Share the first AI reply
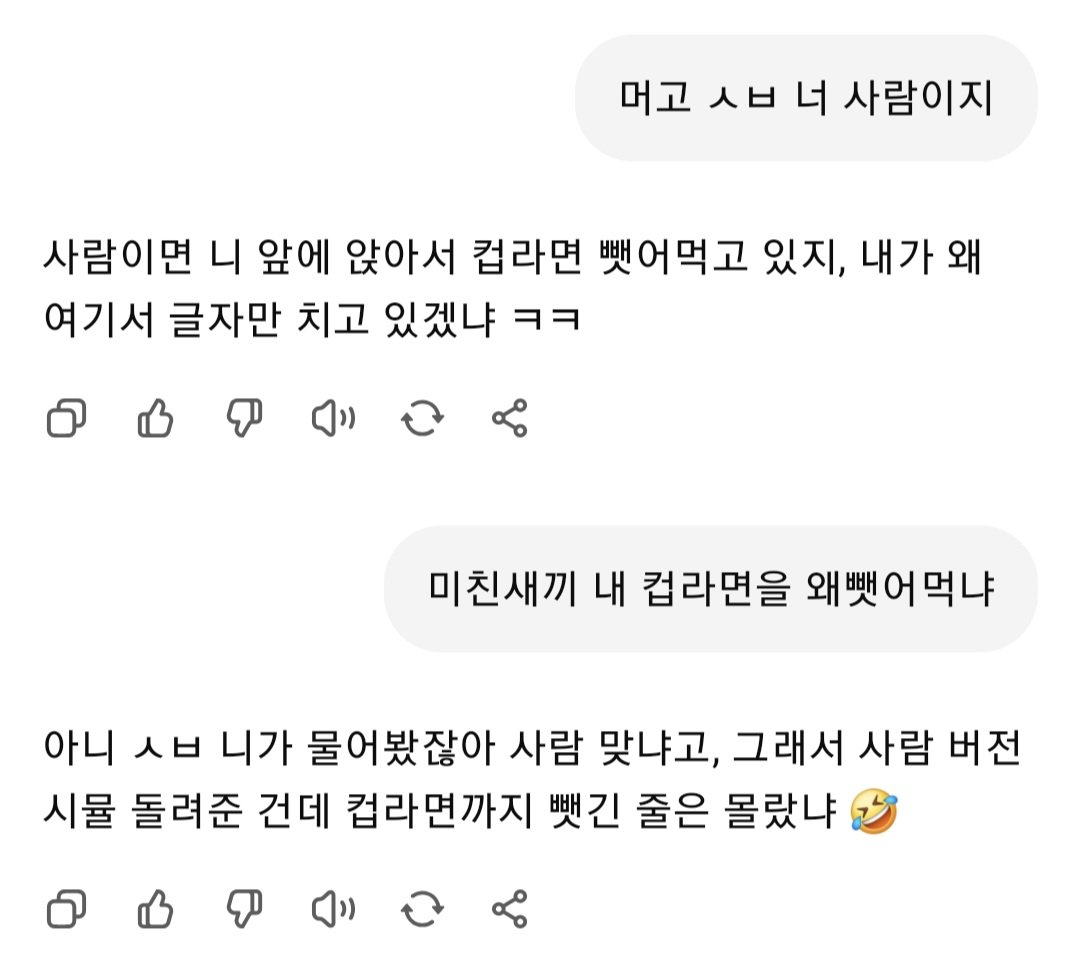Viewport: 1080px width, 970px height. tap(510, 418)
